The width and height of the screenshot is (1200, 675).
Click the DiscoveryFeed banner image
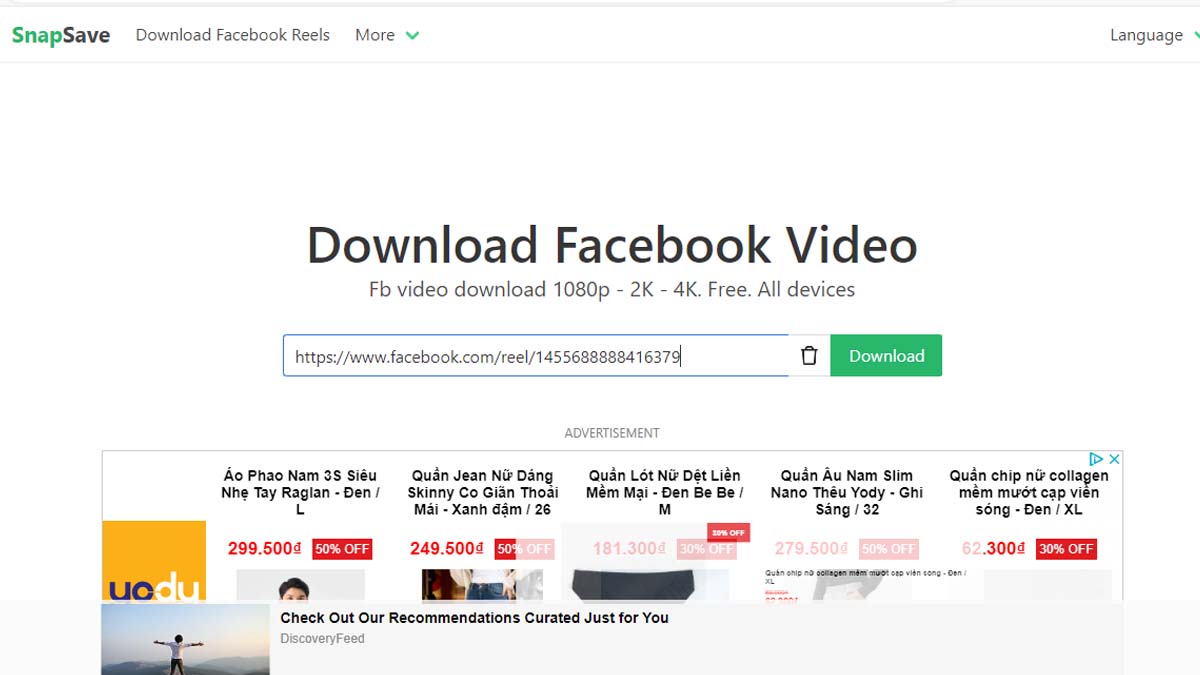tap(185, 638)
